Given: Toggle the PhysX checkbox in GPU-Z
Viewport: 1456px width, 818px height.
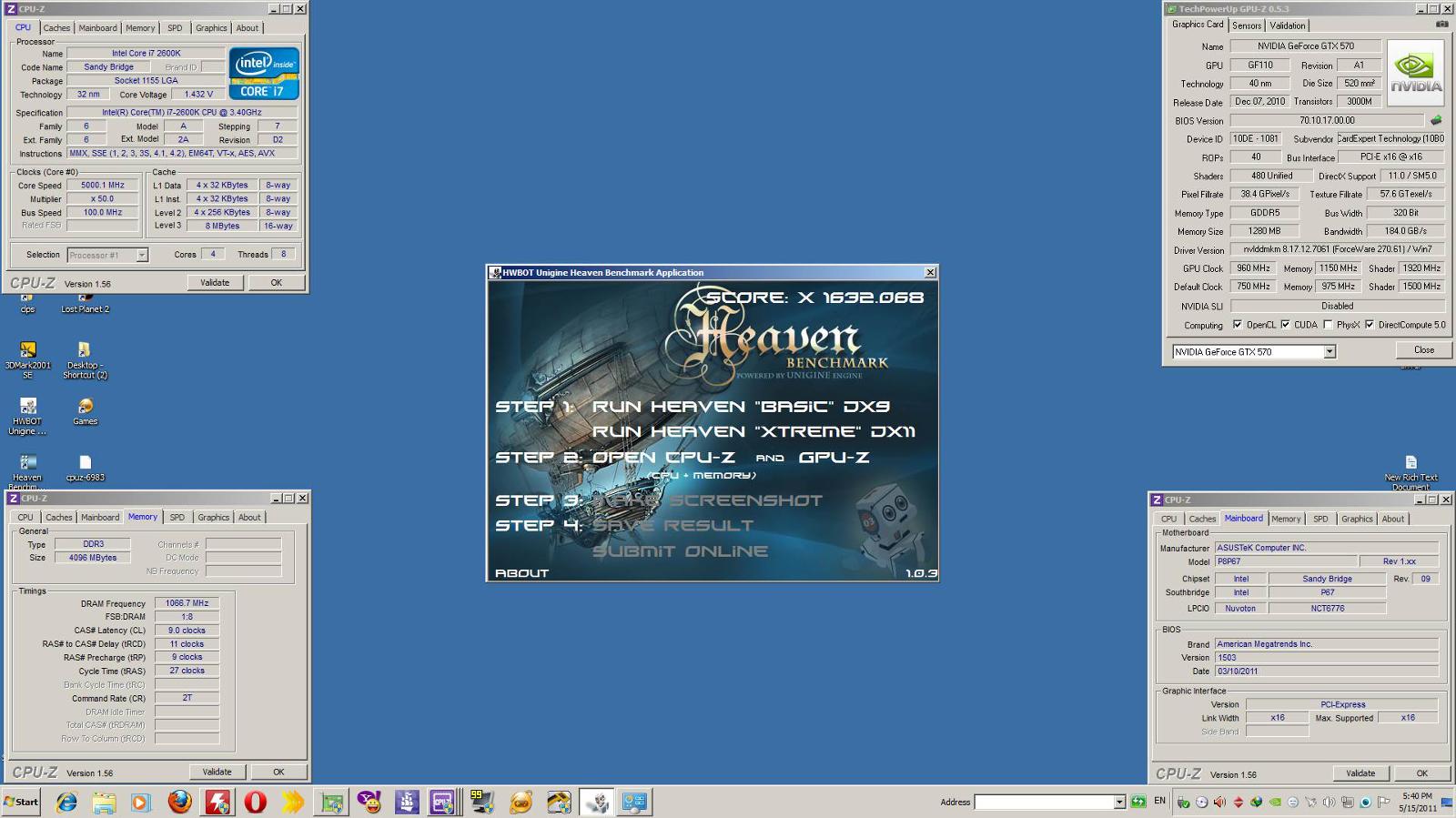Looking at the screenshot, I should [x=1328, y=325].
